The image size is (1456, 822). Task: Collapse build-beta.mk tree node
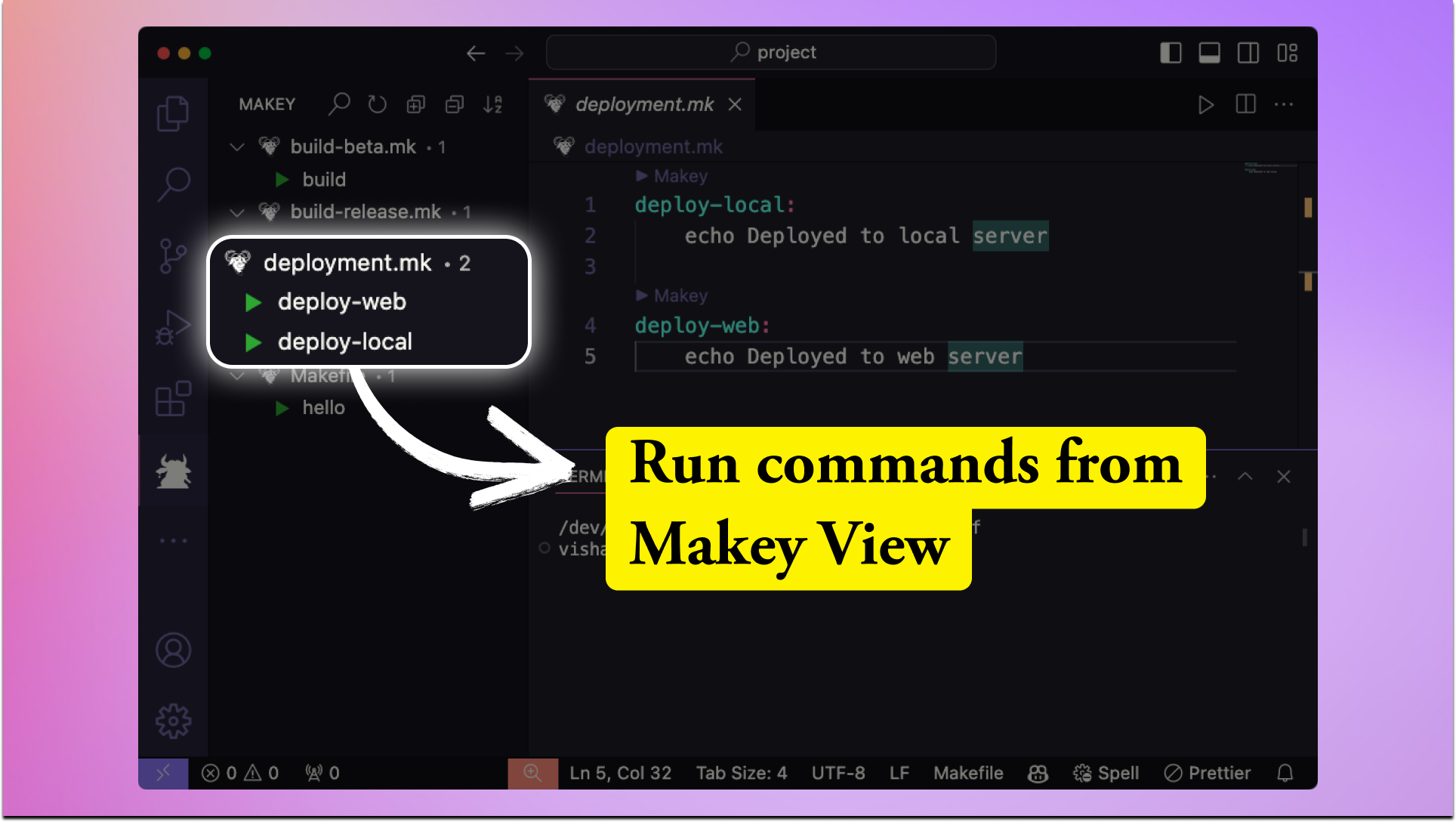[x=237, y=147]
